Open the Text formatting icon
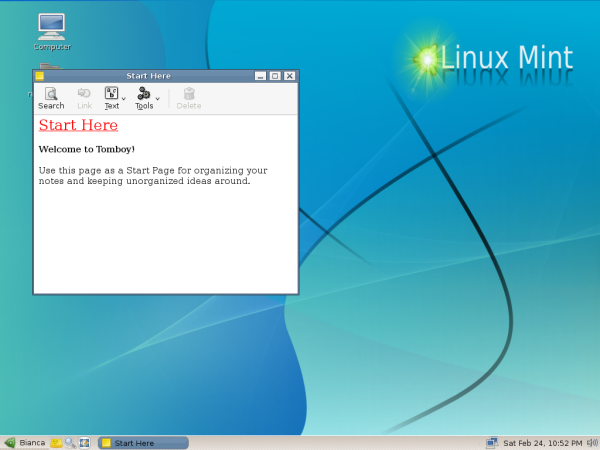This screenshot has height=450, width=600. click(x=112, y=94)
